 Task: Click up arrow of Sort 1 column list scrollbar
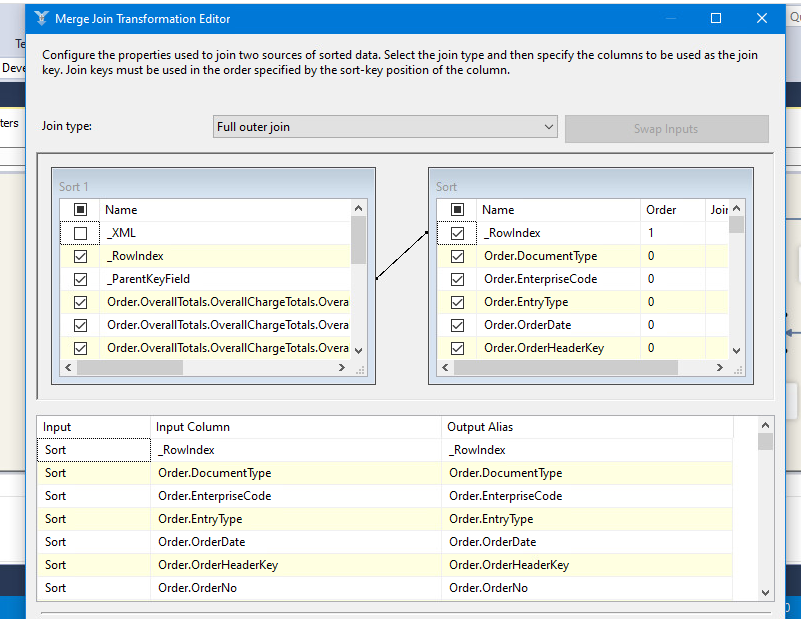tap(358, 208)
